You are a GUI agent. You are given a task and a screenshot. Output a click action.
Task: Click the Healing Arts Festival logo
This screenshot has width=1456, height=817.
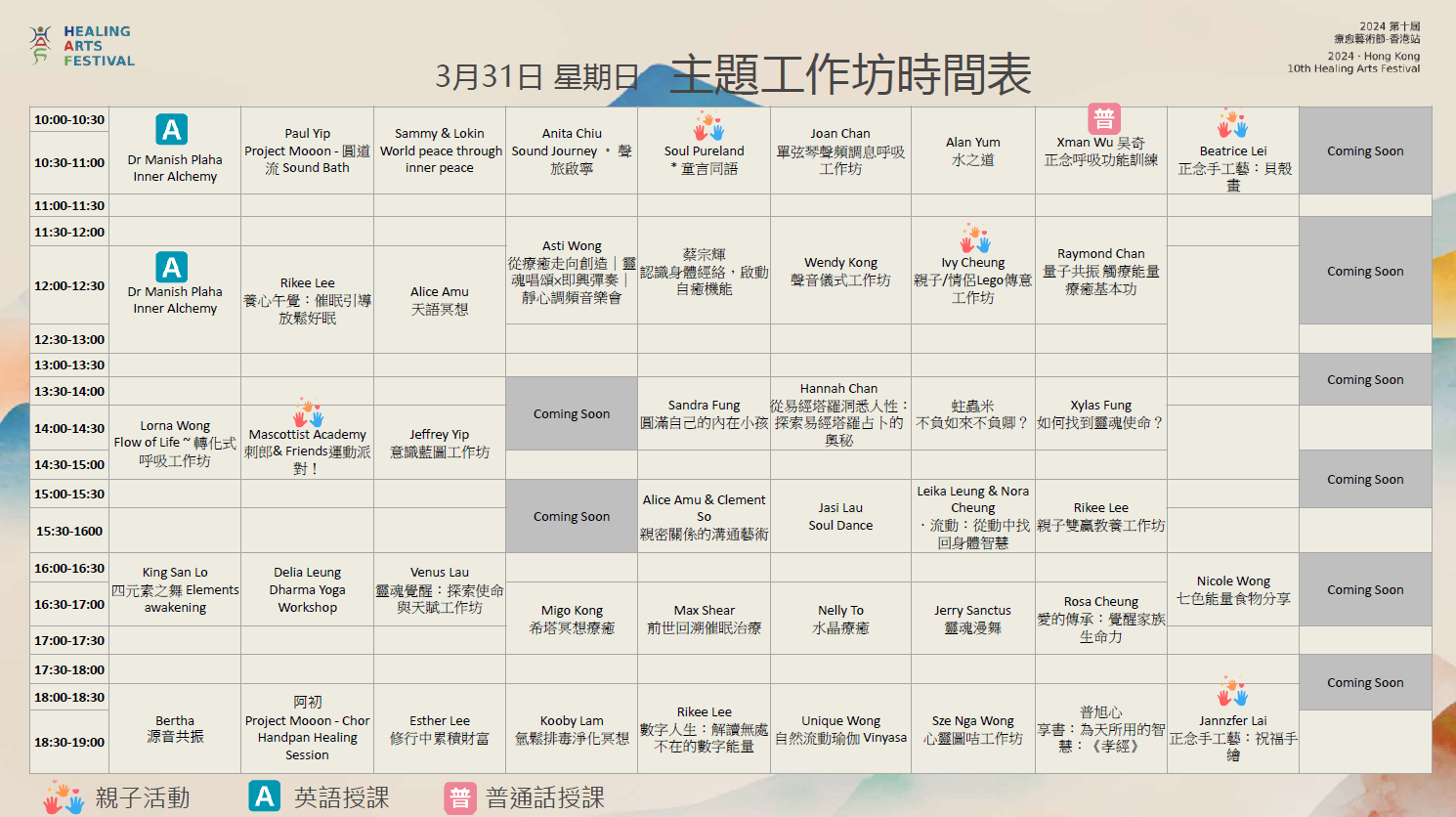point(81,46)
